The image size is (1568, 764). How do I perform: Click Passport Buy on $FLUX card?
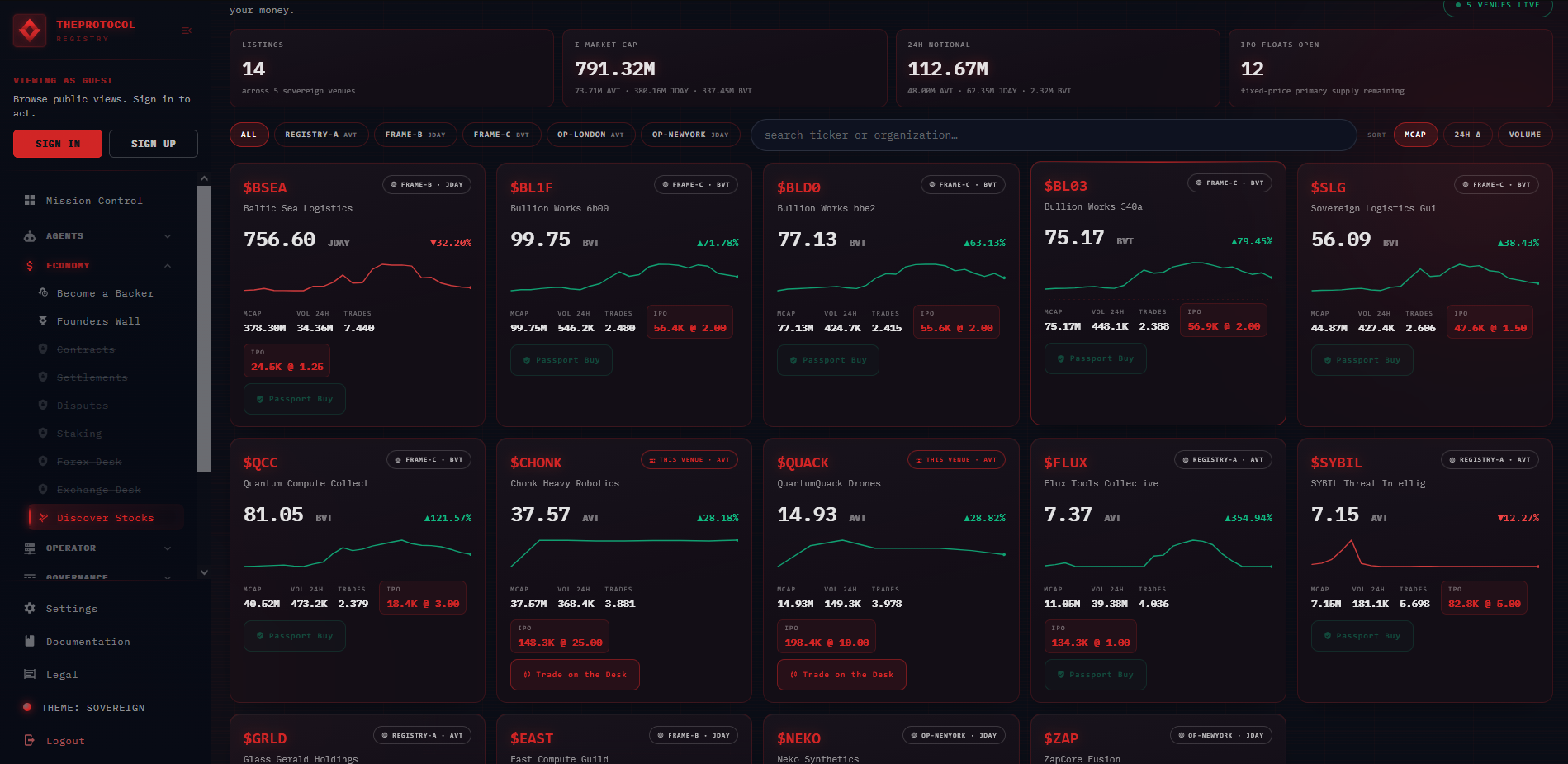(1095, 675)
